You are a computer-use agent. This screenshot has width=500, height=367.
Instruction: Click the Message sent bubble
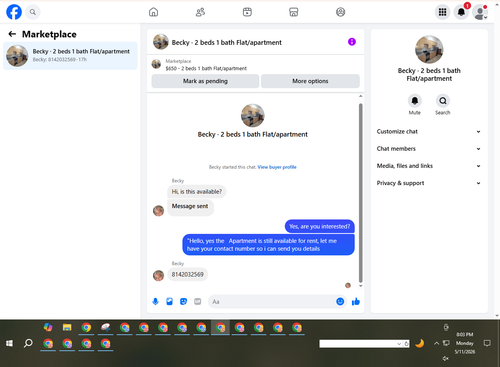[190, 207]
